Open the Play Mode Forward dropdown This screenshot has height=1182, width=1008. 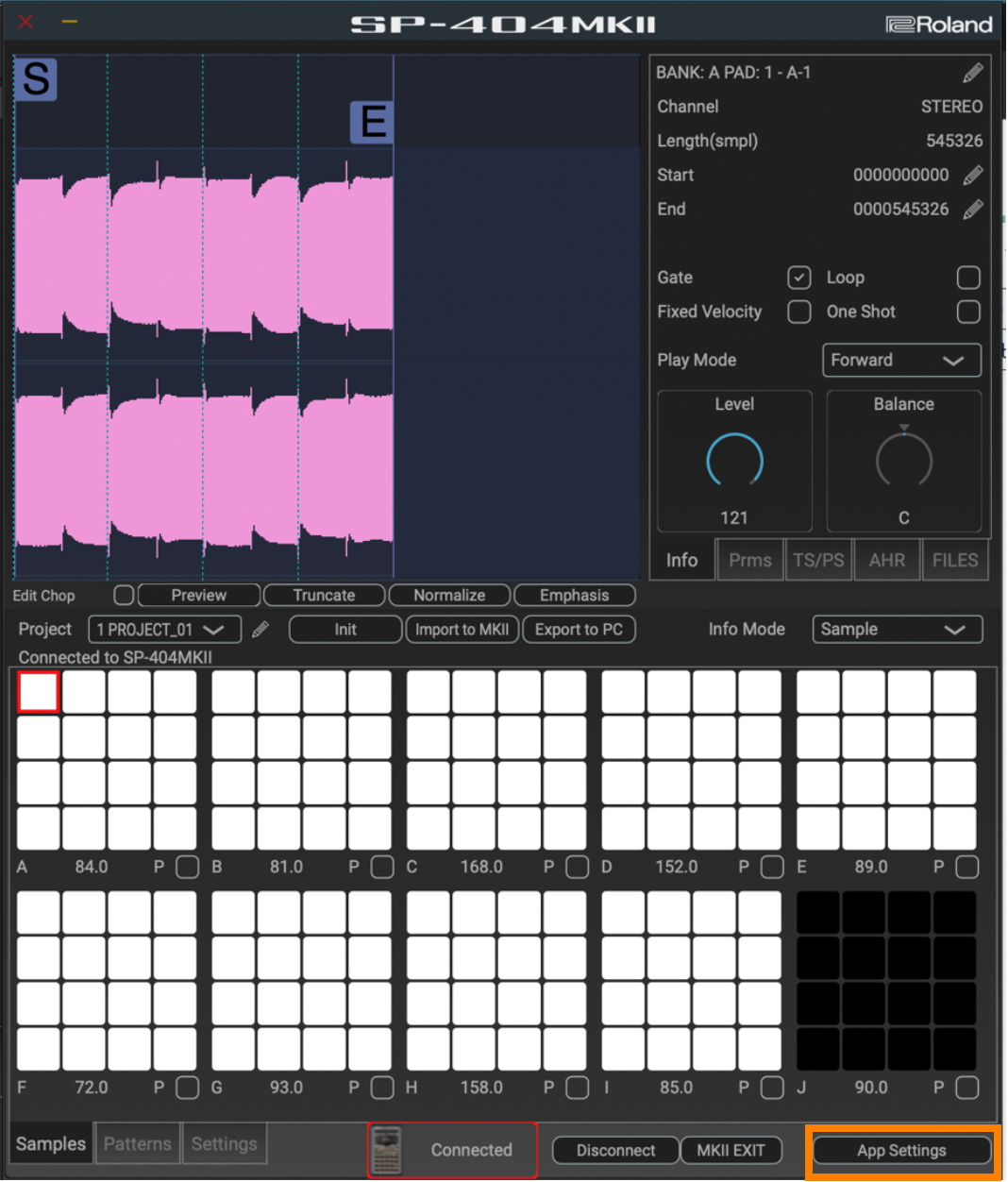(901, 361)
